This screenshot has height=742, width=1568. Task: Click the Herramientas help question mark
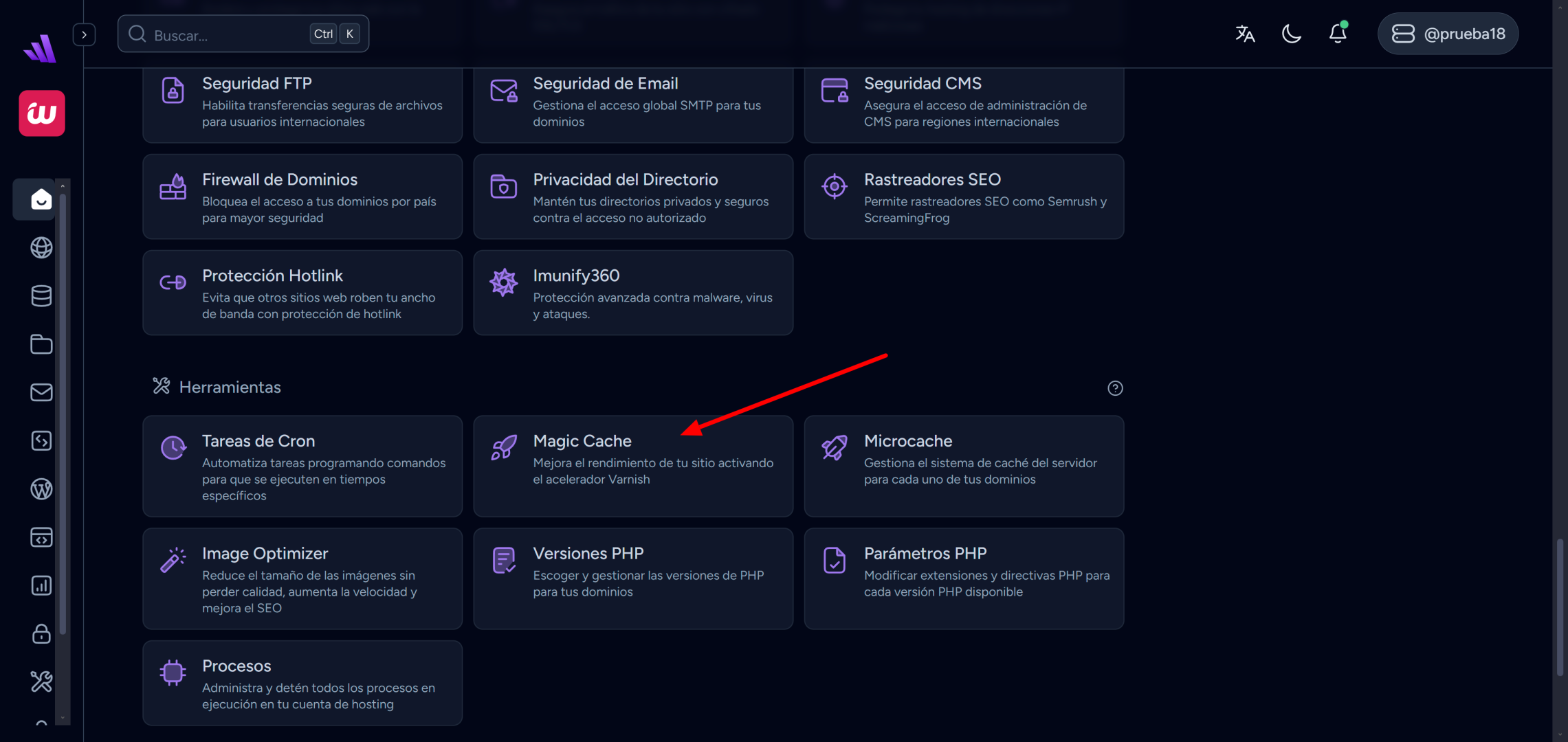[x=1115, y=388]
